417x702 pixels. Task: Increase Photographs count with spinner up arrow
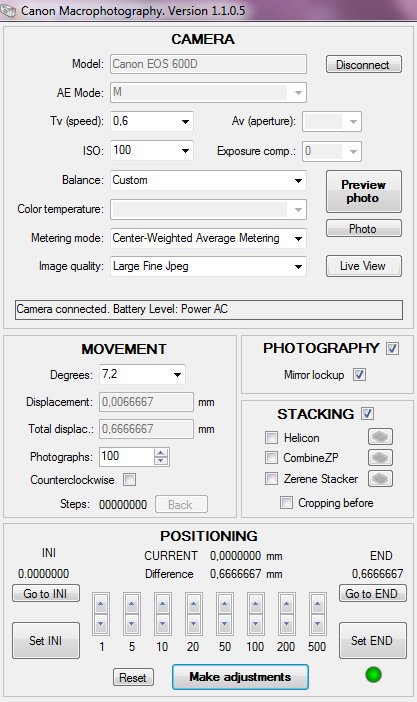click(x=161, y=452)
